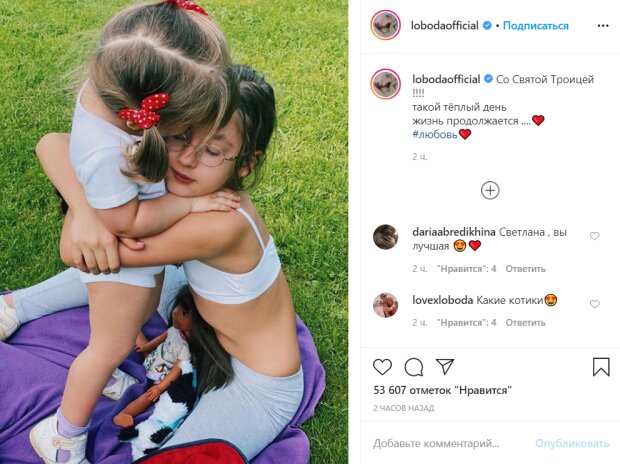This screenshot has height=464, width=620.
Task: Like the post with the heart icon
Action: click(x=382, y=367)
